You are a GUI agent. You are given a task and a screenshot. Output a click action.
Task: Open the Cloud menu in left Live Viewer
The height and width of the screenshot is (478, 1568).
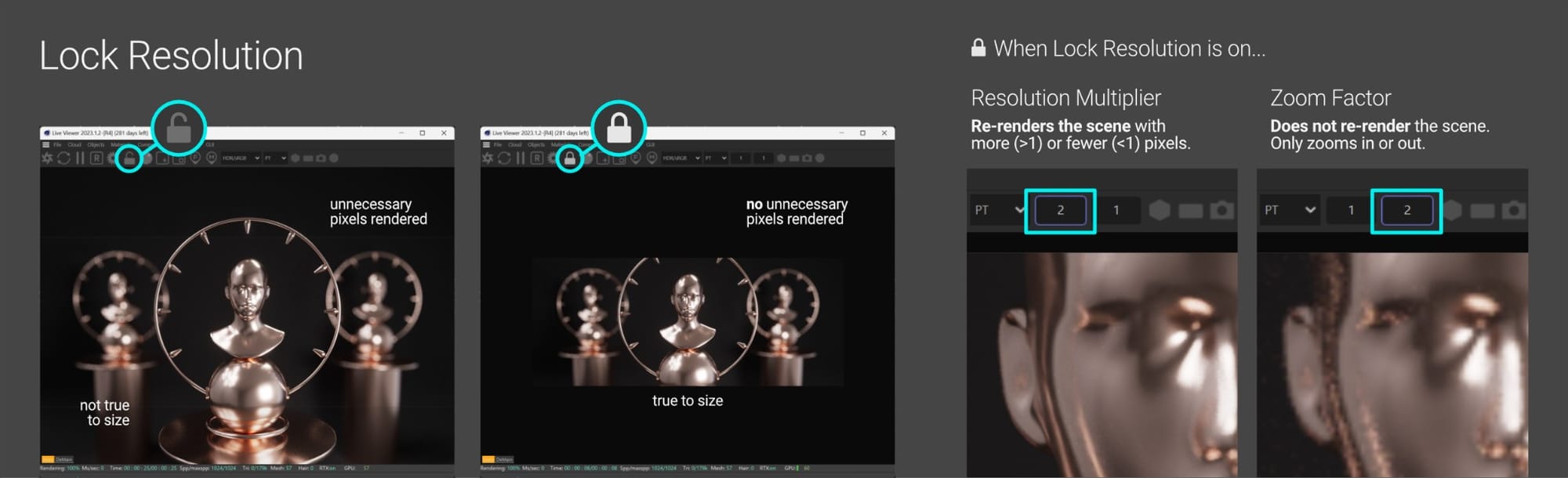74,145
